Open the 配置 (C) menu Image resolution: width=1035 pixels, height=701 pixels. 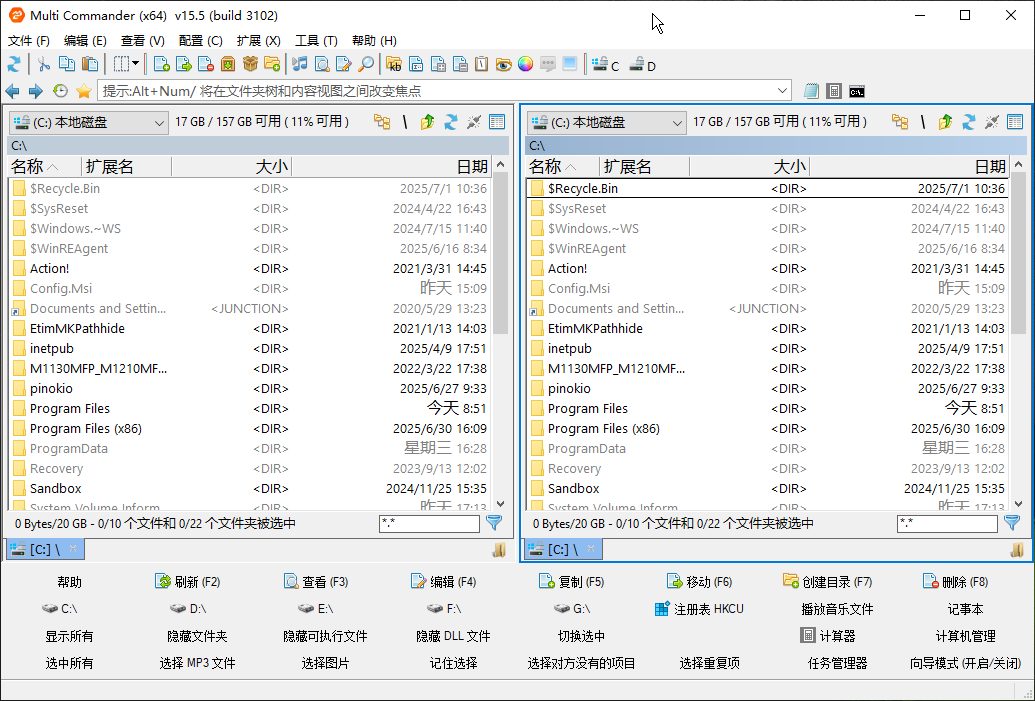201,40
